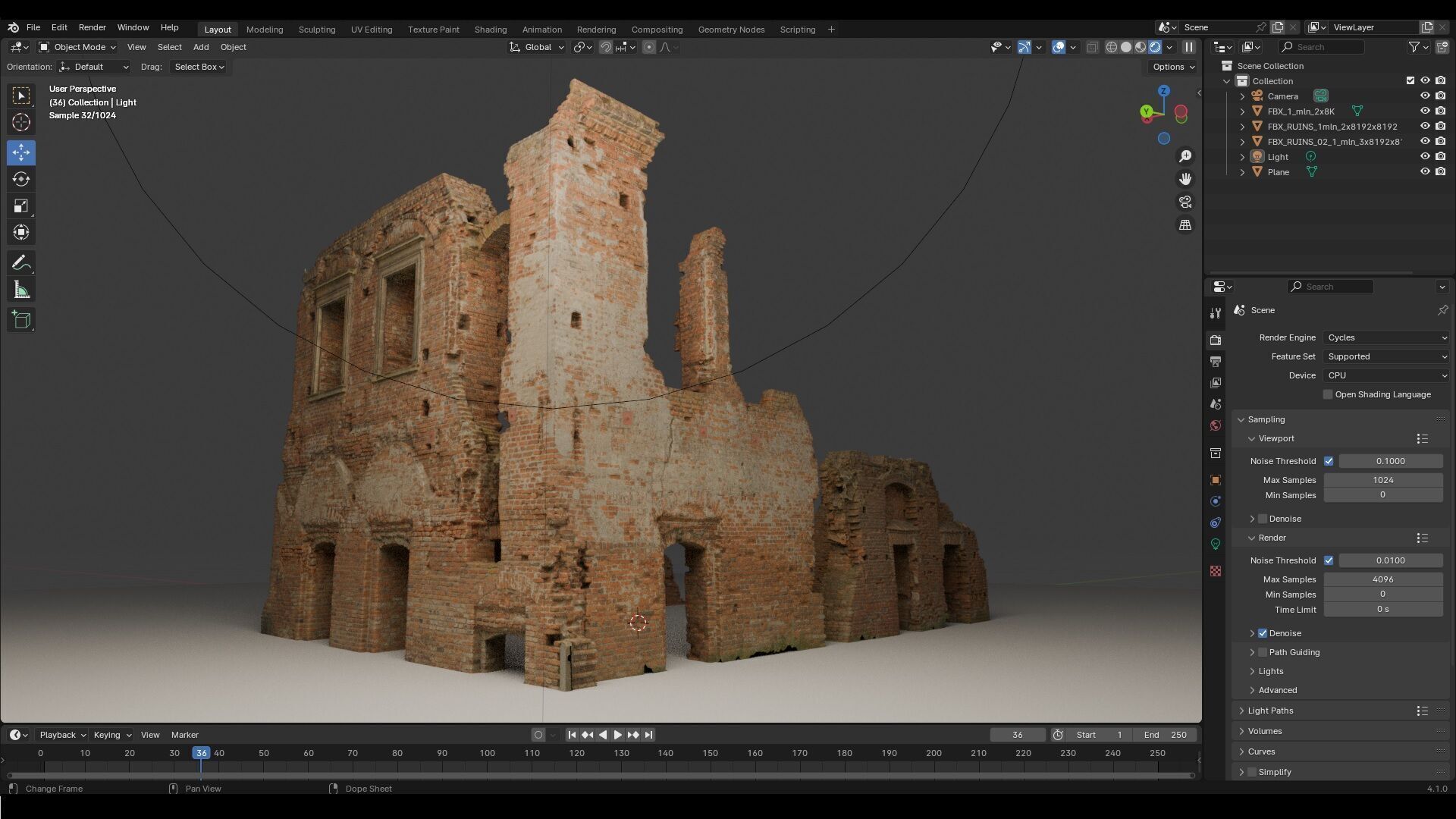Open the Add menu in viewport header
Image resolution: width=1456 pixels, height=819 pixels.
tap(201, 47)
